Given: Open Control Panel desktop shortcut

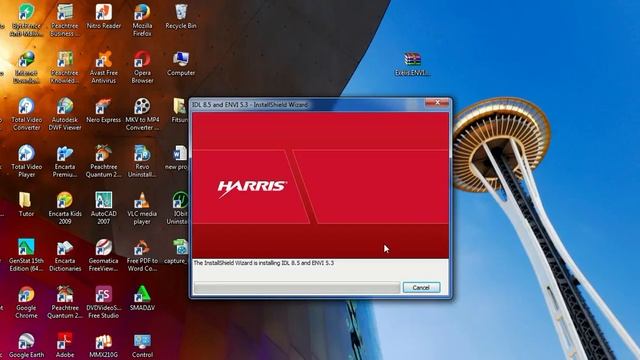Looking at the screenshot, I should [x=142, y=346].
